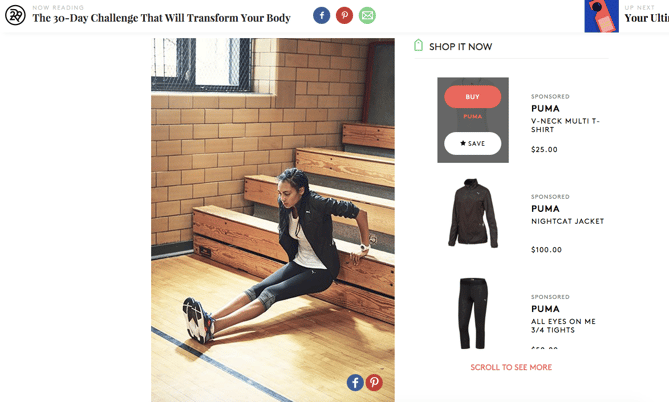The image size is (669, 402).
Task: Open V-Neck Multi T-Shirt product name
Action: tap(565, 125)
